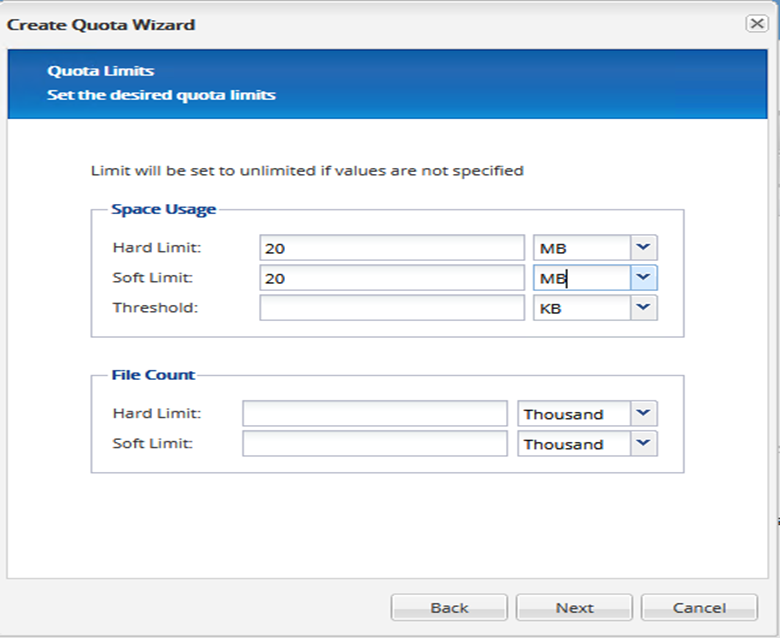
Task: Click the File Count Hard Limit input field
Action: 374,414
